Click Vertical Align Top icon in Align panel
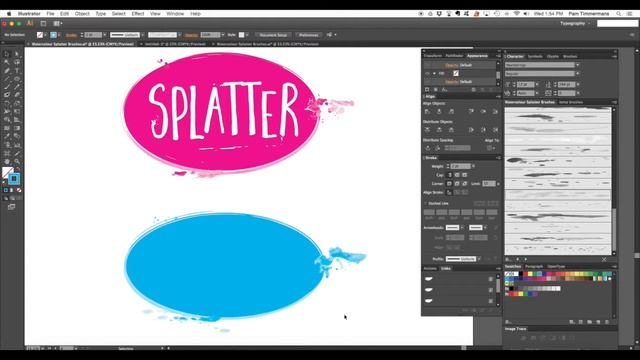 (x=471, y=111)
